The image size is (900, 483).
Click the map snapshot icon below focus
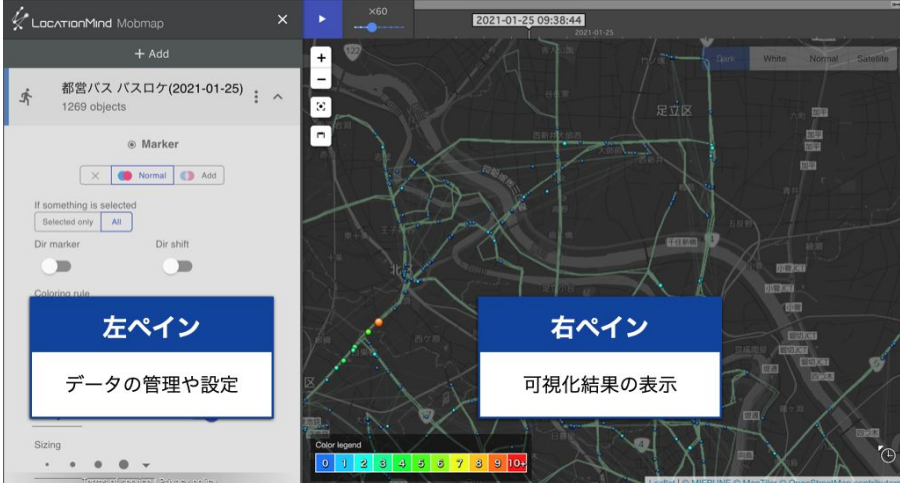tap(321, 134)
